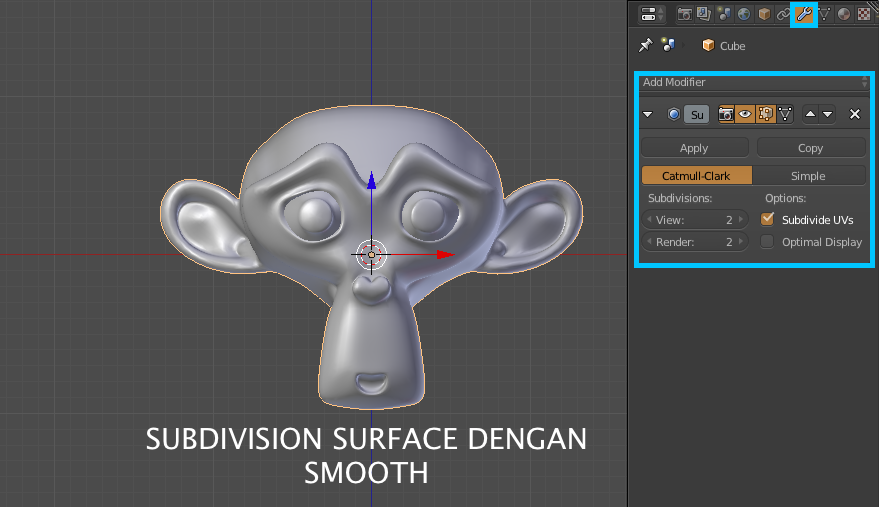Toggle modifier viewport eye visibility
The image size is (879, 507).
[x=745, y=114]
